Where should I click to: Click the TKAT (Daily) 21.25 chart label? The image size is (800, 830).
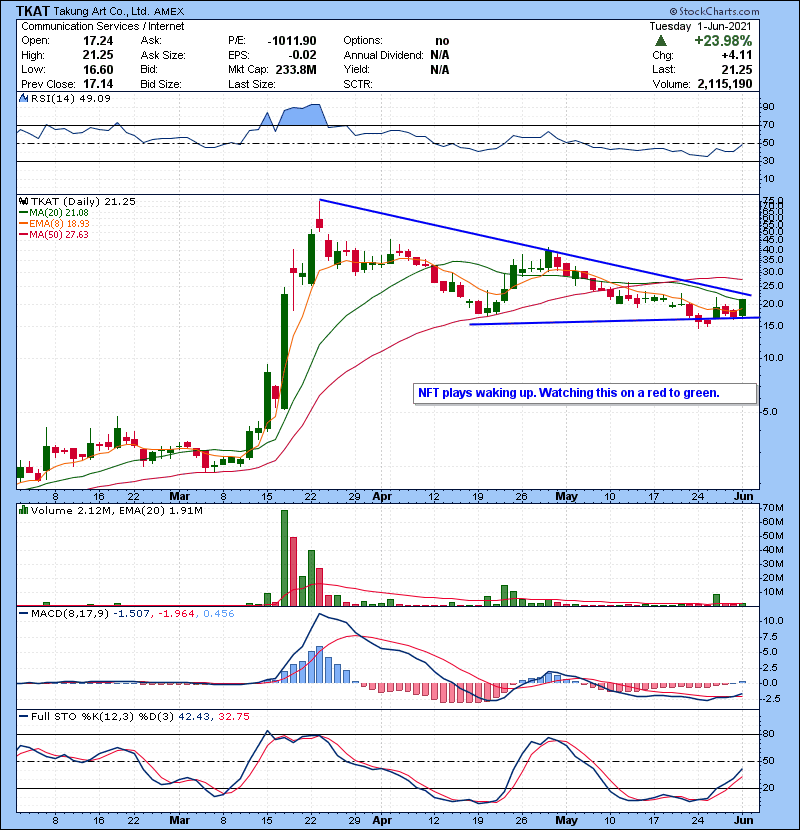83,201
